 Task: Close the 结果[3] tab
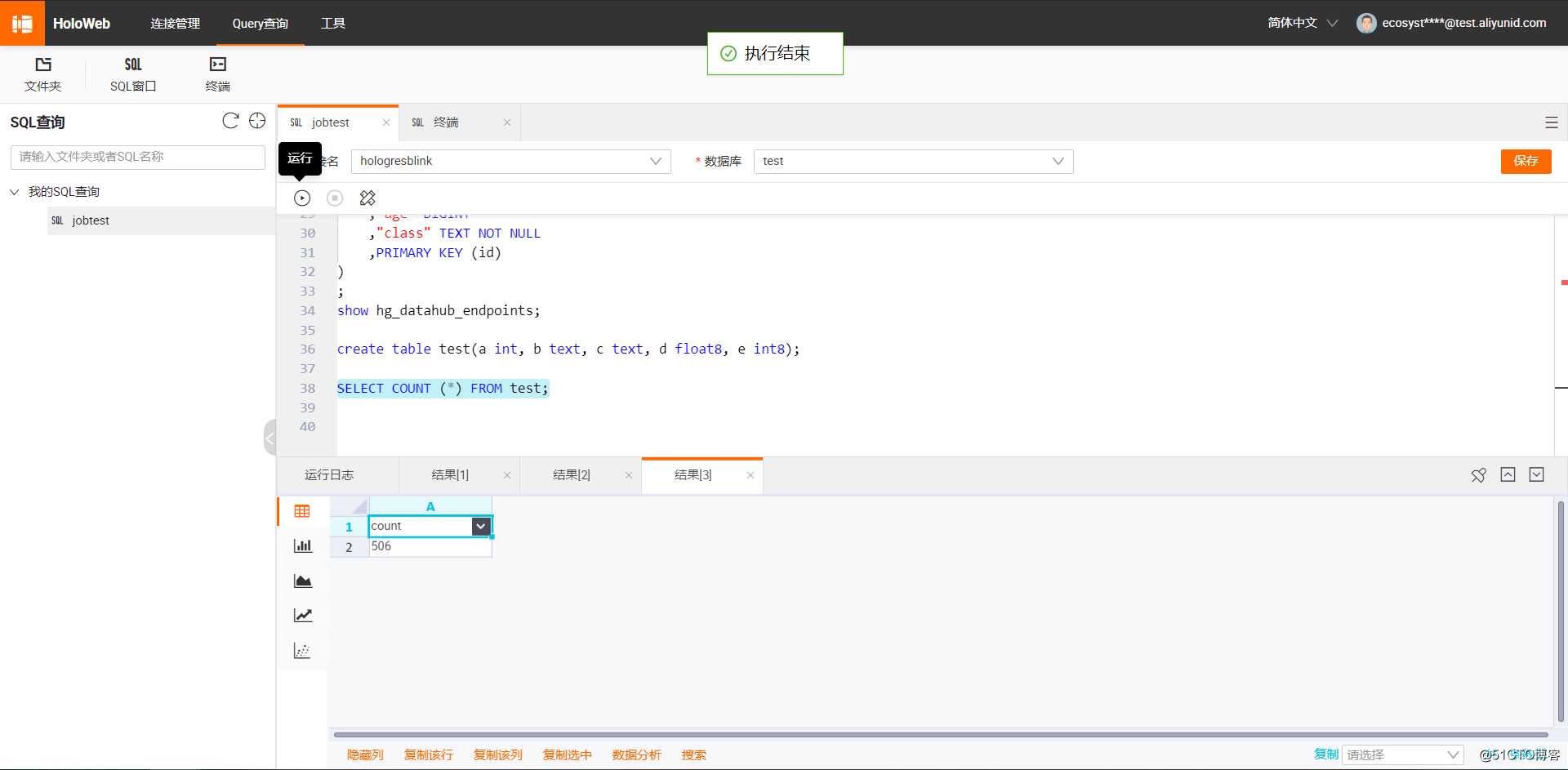(751, 475)
